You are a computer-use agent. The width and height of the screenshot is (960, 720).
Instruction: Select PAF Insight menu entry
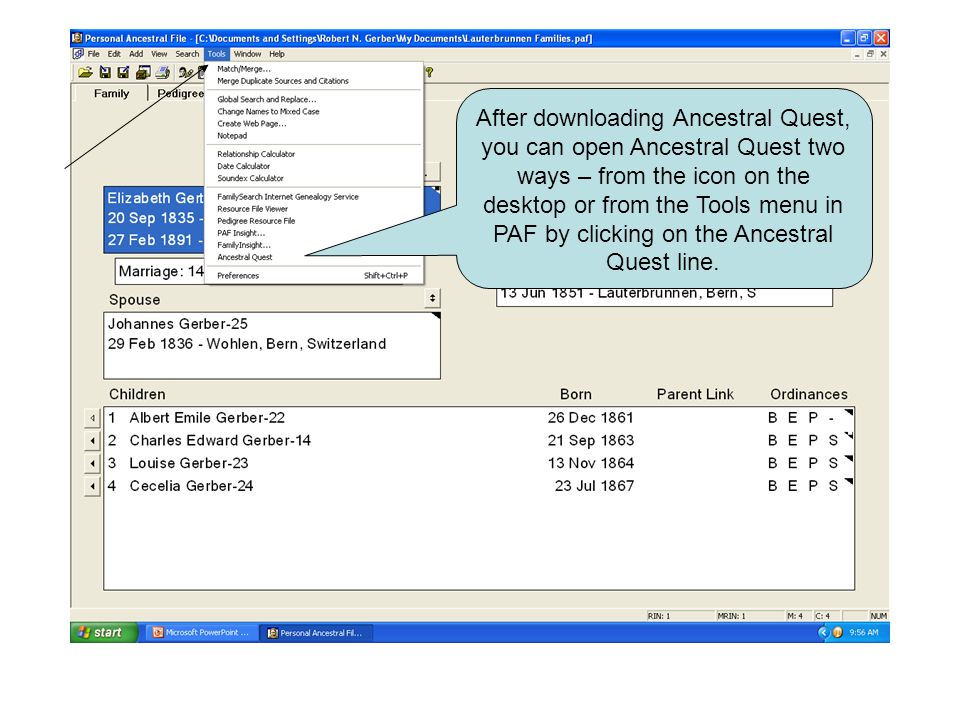[313, 233]
